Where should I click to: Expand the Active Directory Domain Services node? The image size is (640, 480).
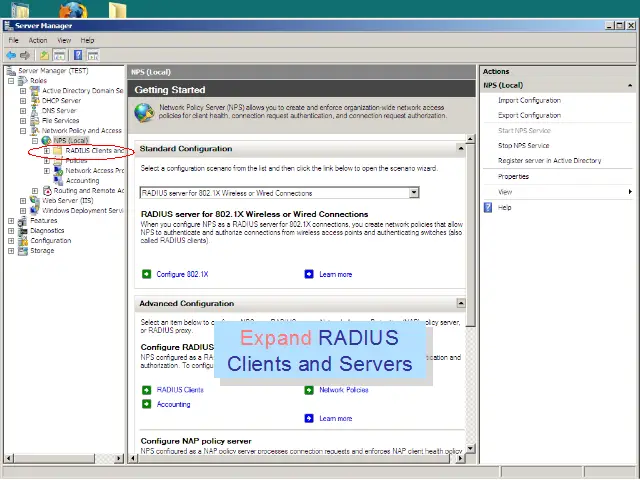coord(23,91)
